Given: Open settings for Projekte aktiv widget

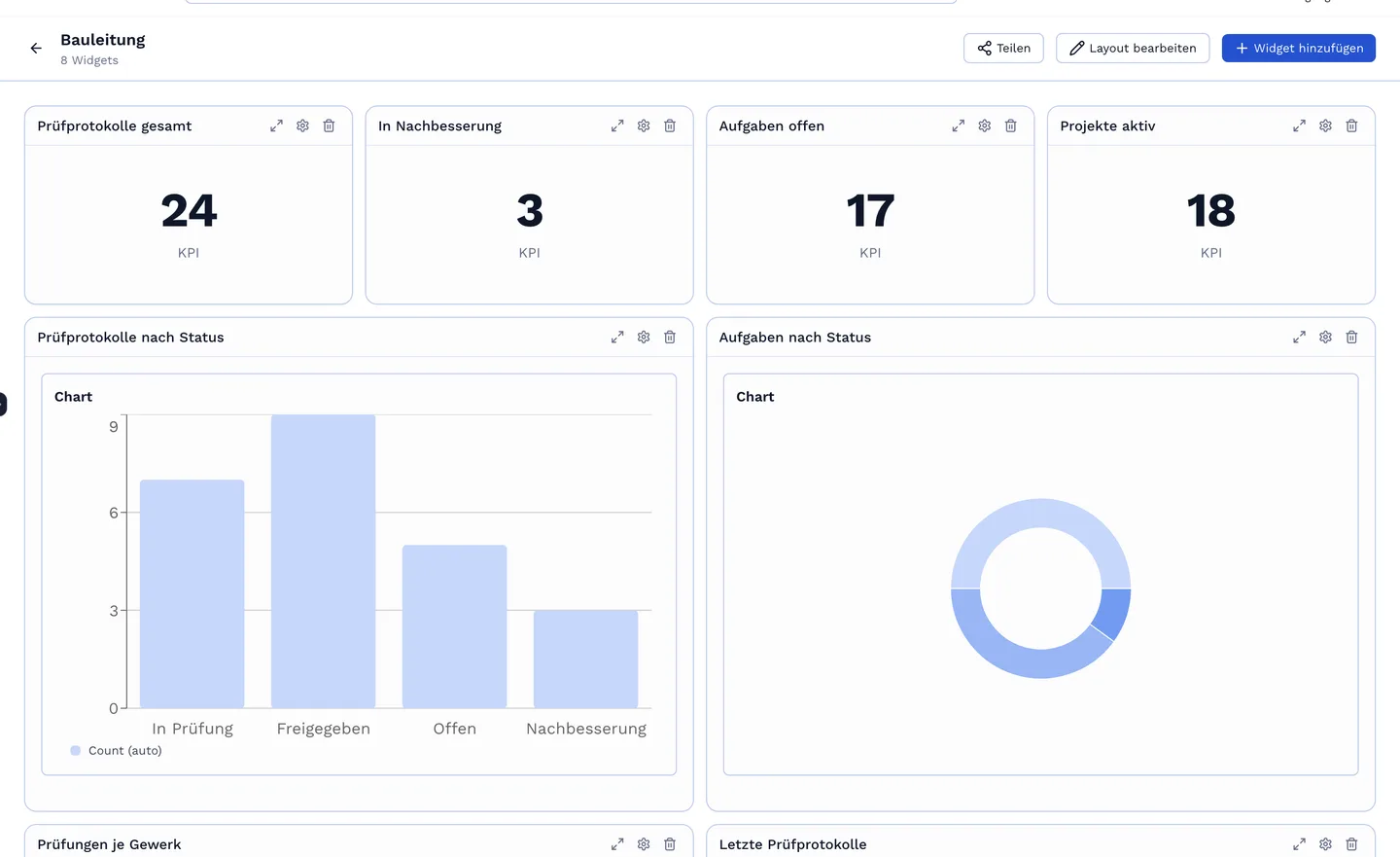Looking at the screenshot, I should (x=1325, y=125).
